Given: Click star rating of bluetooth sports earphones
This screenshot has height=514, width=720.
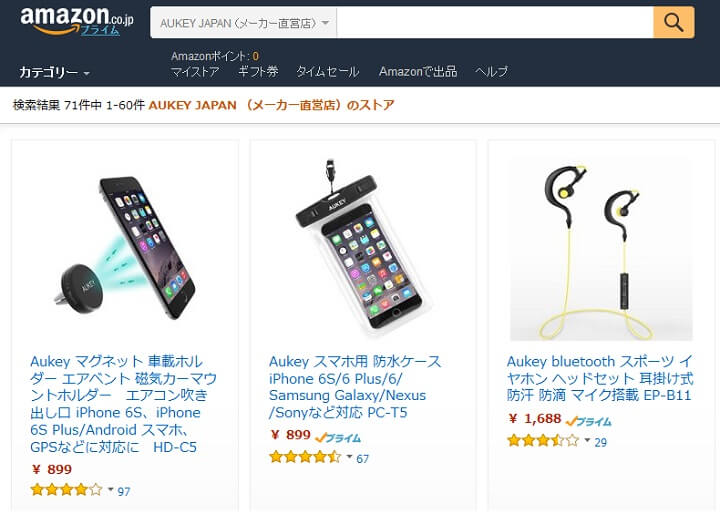Looking at the screenshot, I should (543, 441).
